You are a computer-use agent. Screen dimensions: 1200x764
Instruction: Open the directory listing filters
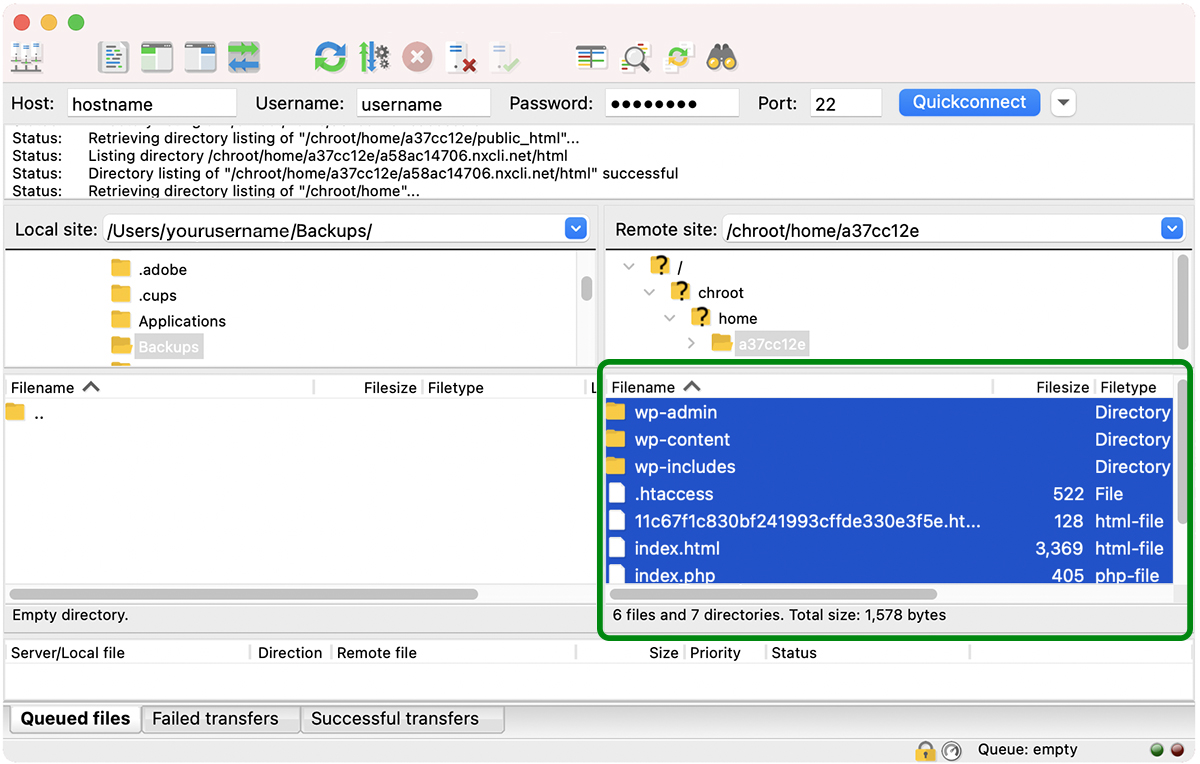(591, 58)
